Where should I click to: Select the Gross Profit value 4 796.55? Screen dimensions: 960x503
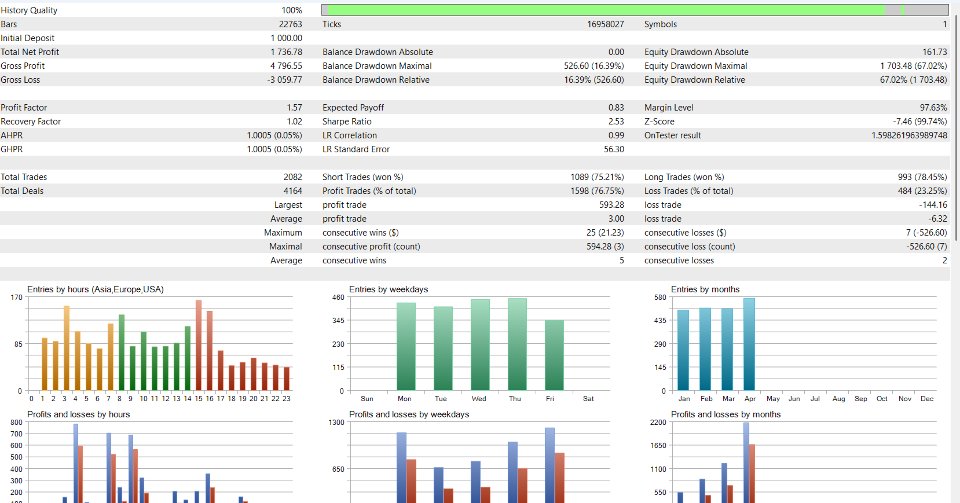coord(286,65)
